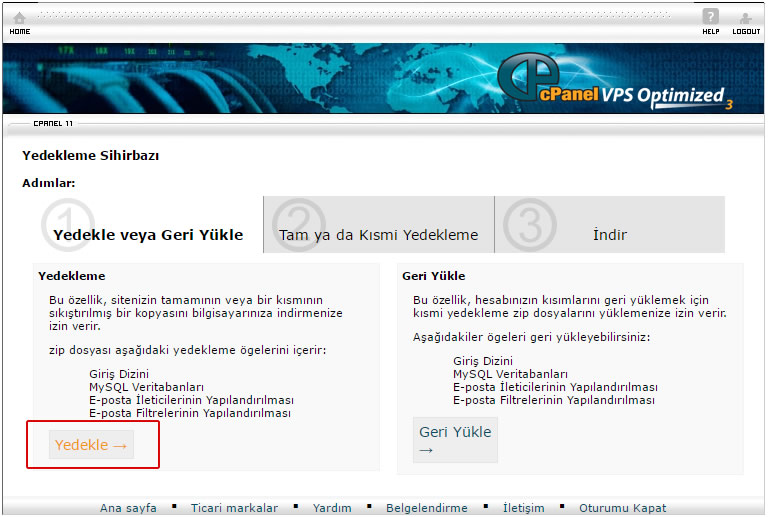Screen dimensions: 768x517
Task: Click the Logout person icon
Action: click(x=745, y=18)
